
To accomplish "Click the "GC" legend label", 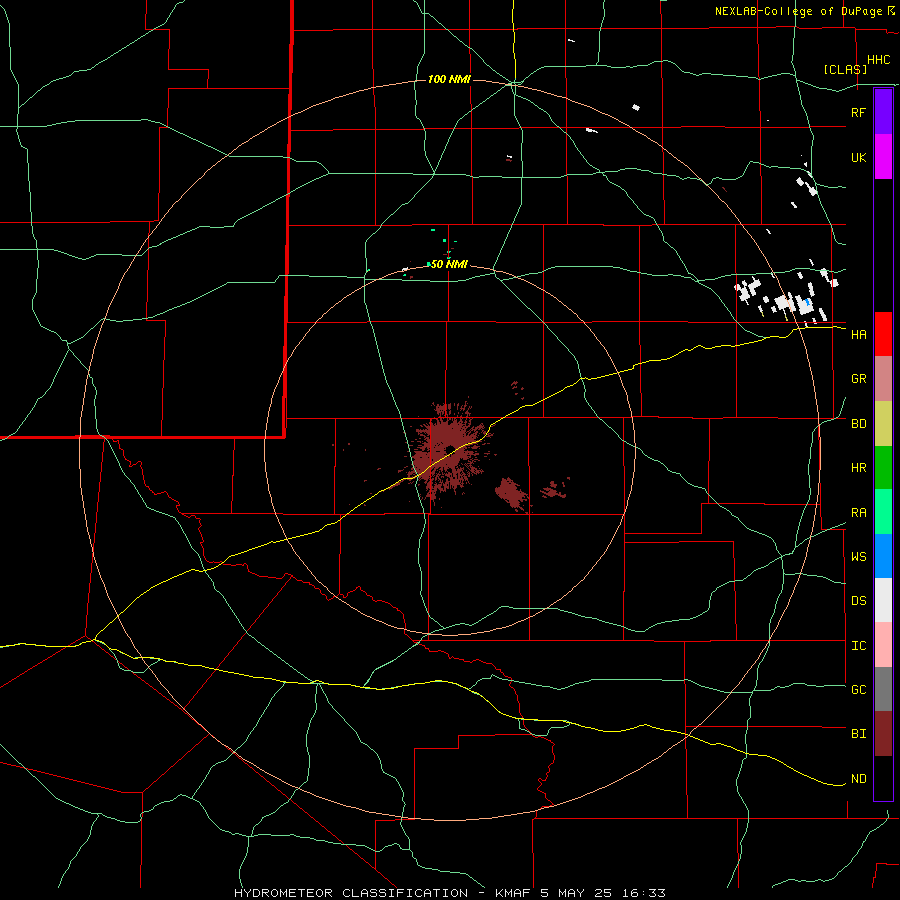I will tap(858, 690).
